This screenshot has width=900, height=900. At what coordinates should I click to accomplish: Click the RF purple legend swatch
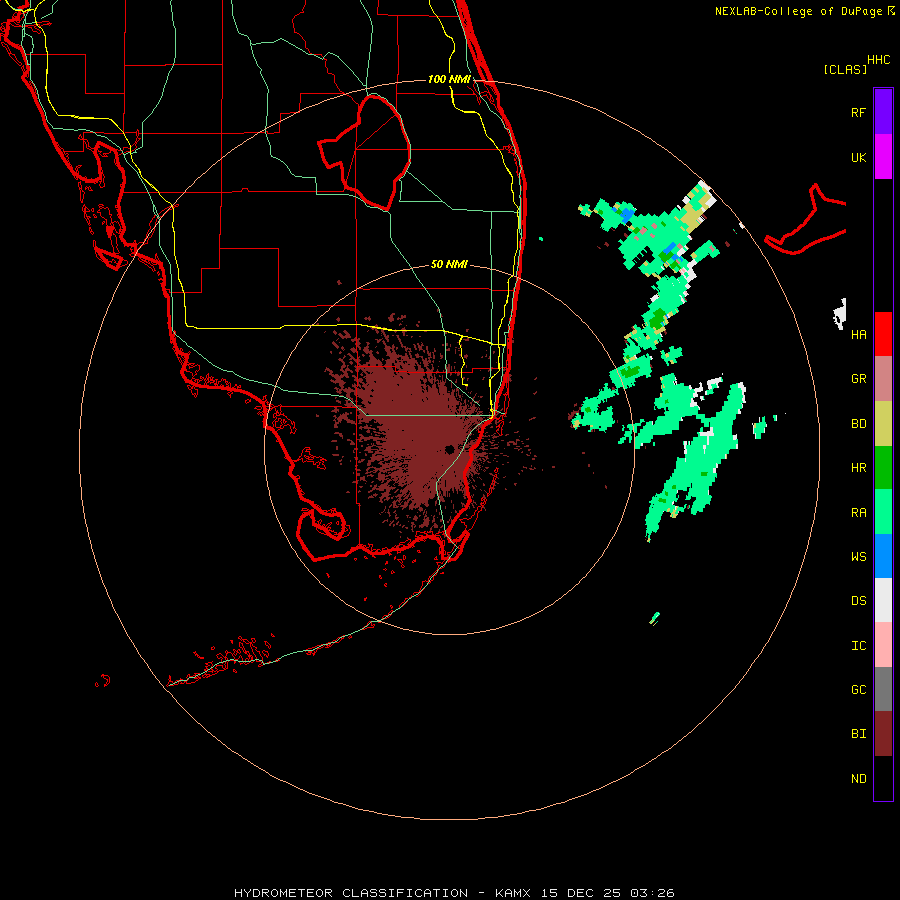click(x=883, y=112)
